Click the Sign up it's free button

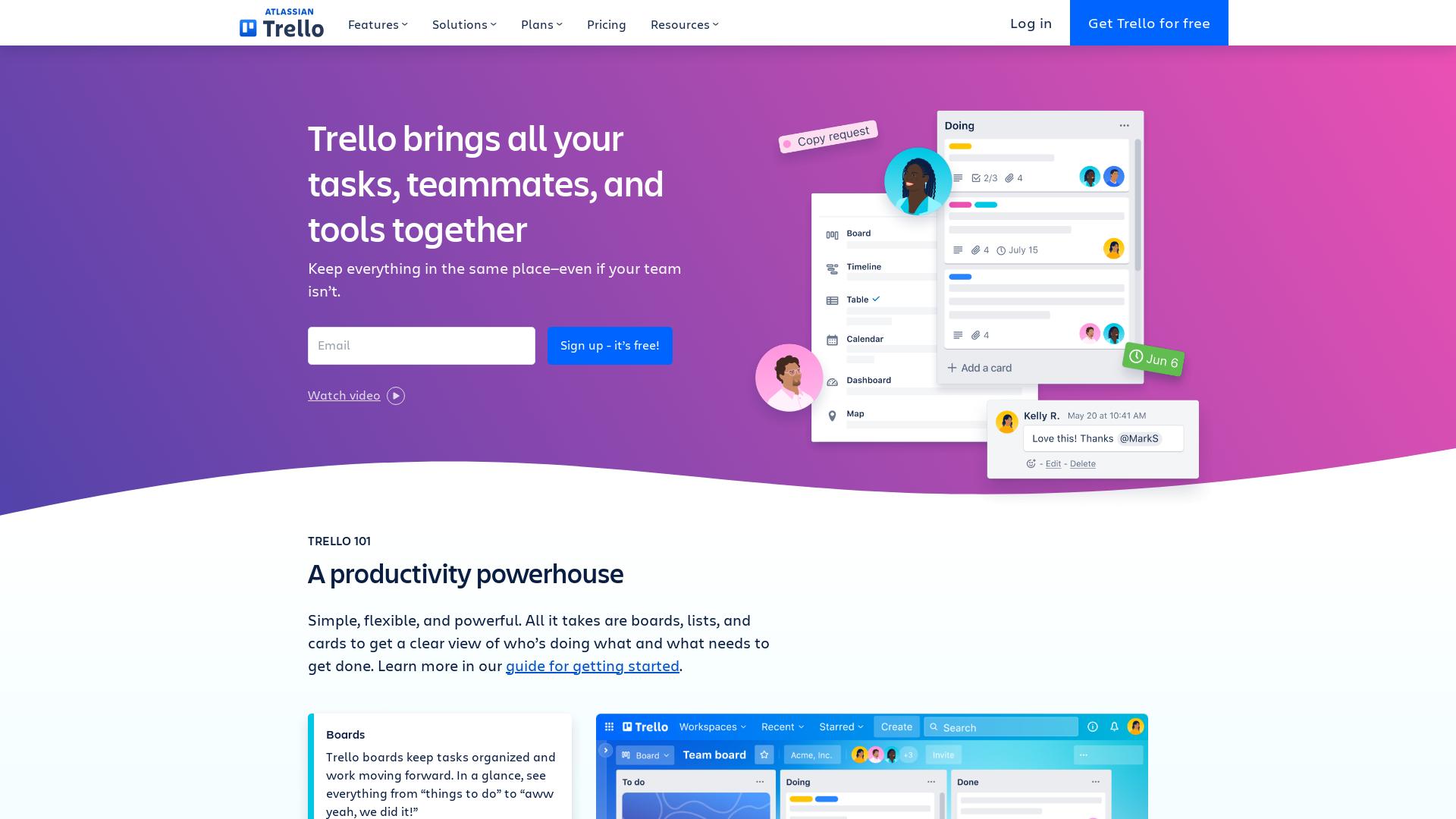coord(609,345)
